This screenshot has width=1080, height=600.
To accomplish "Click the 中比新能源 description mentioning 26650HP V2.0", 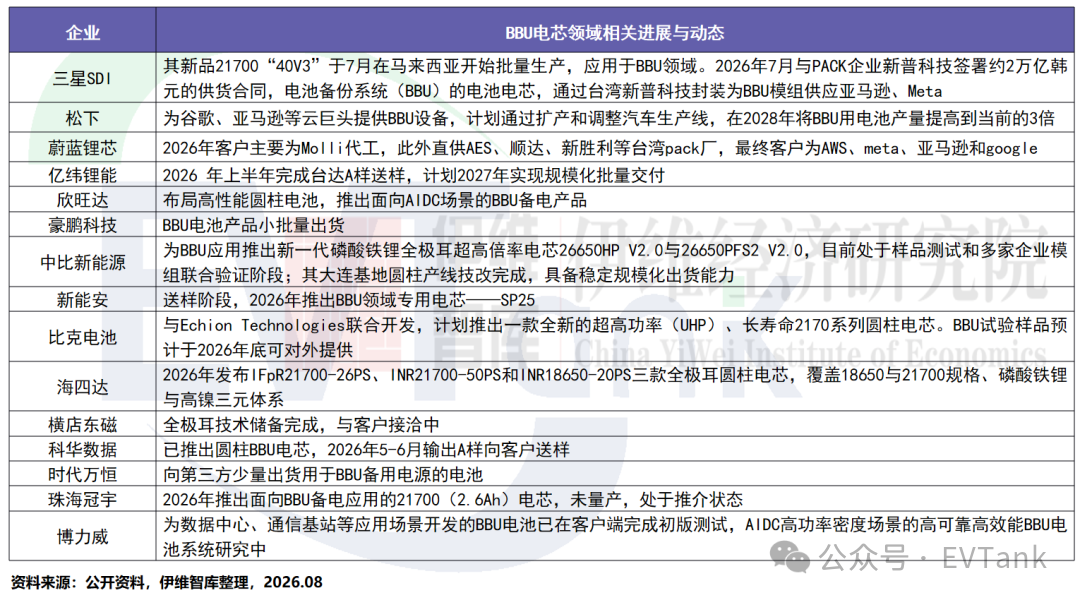I will click(614, 262).
